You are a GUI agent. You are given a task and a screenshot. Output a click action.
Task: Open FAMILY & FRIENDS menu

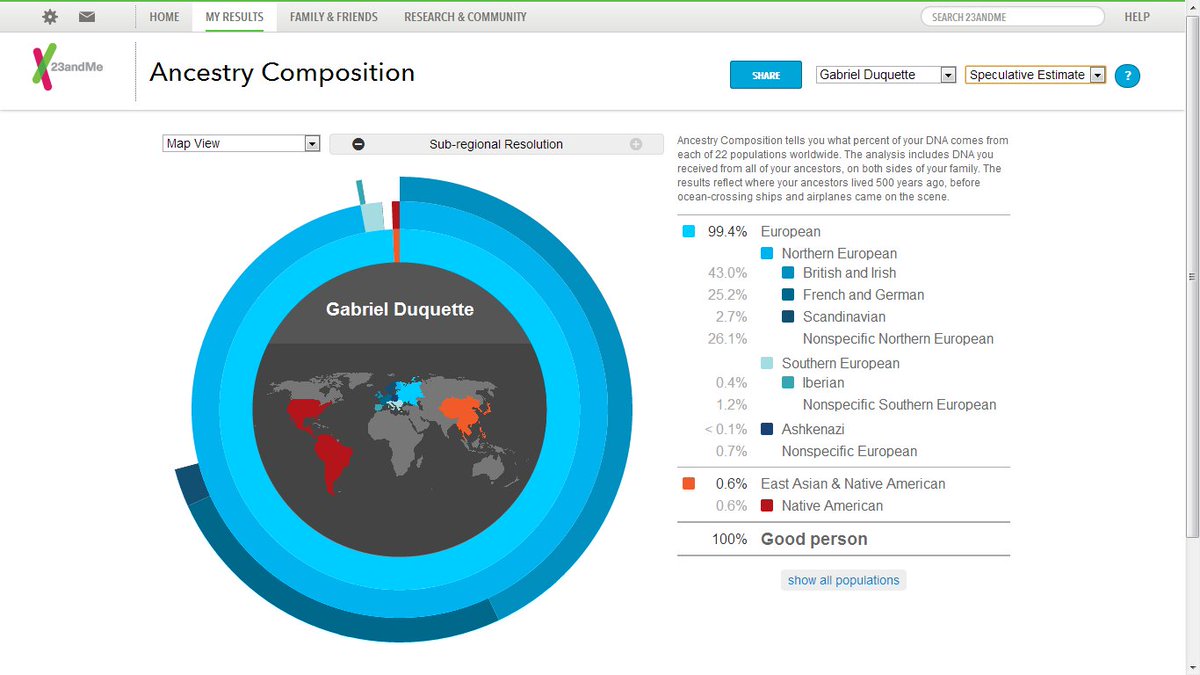[333, 17]
